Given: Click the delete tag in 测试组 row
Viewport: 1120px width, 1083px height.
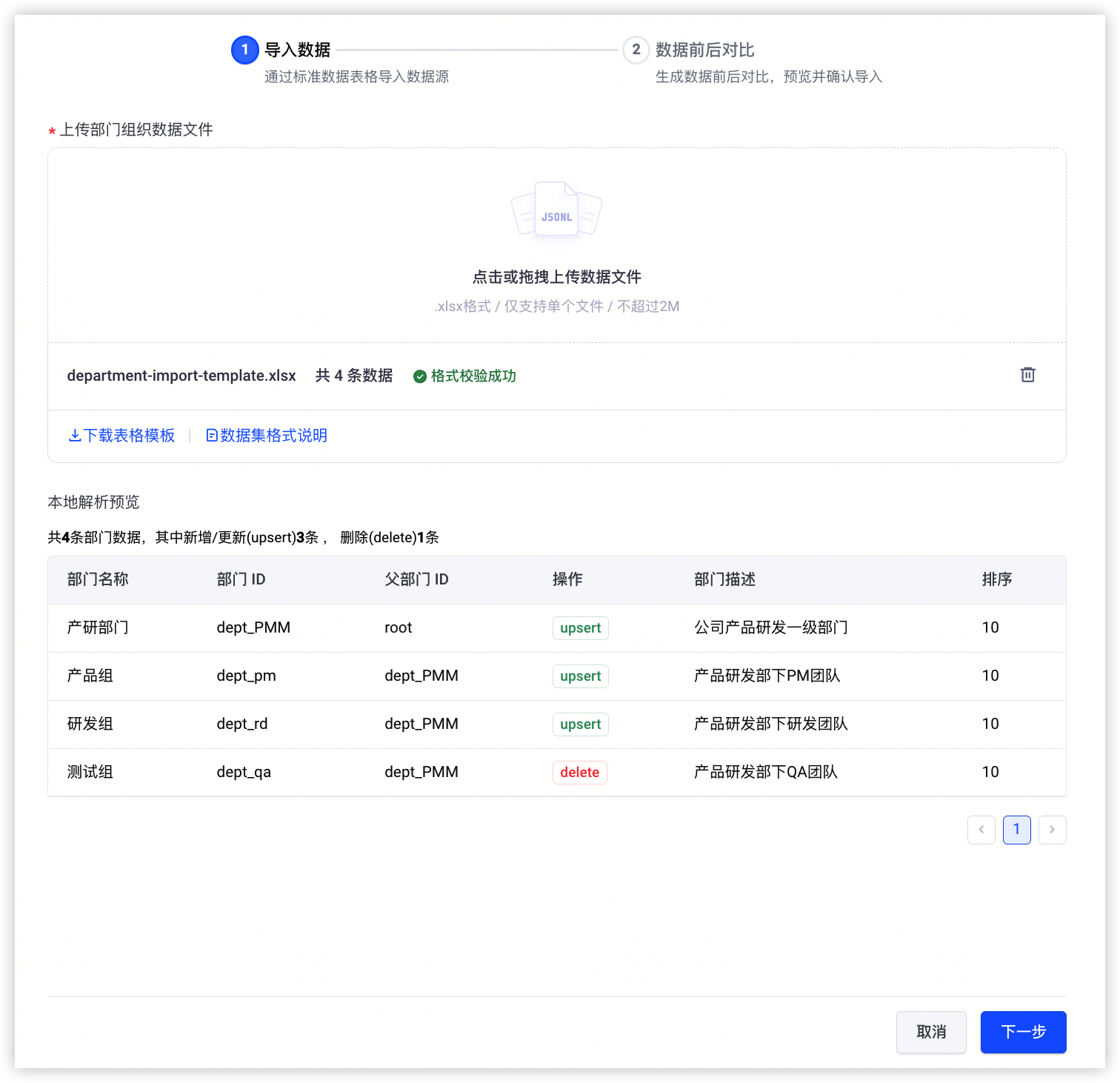Looking at the screenshot, I should (x=580, y=773).
